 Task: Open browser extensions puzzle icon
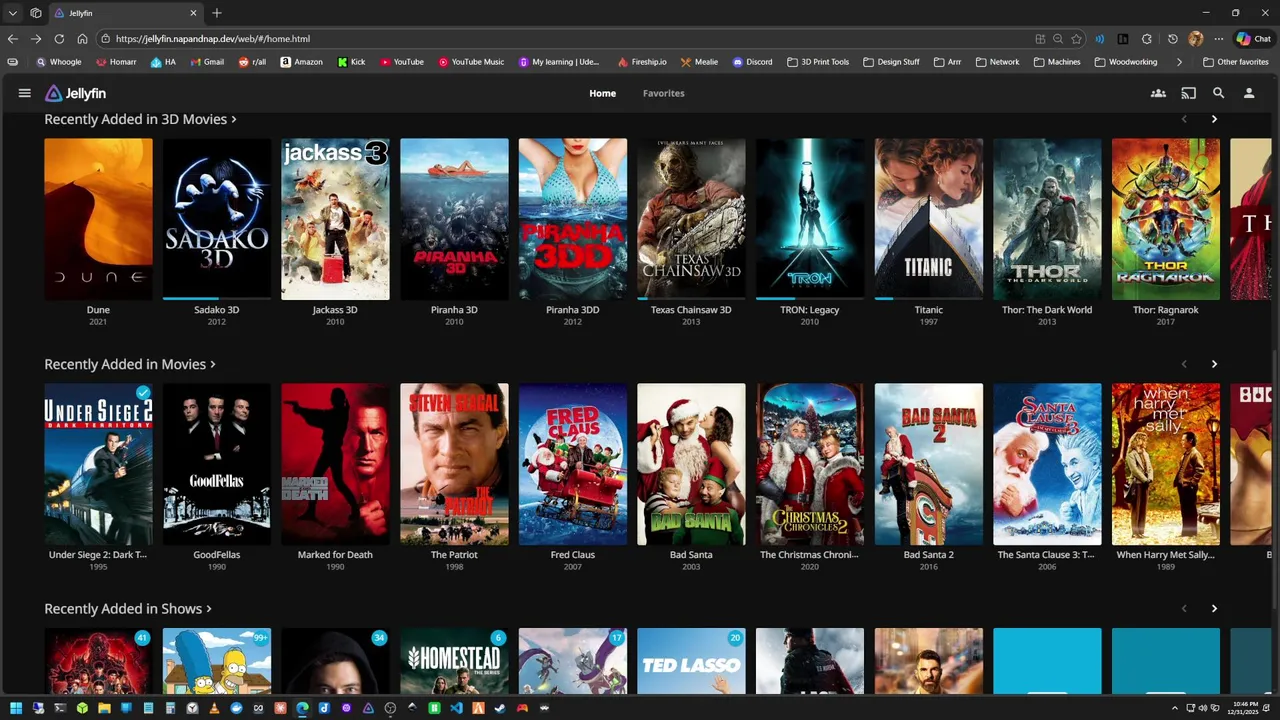point(1147,39)
